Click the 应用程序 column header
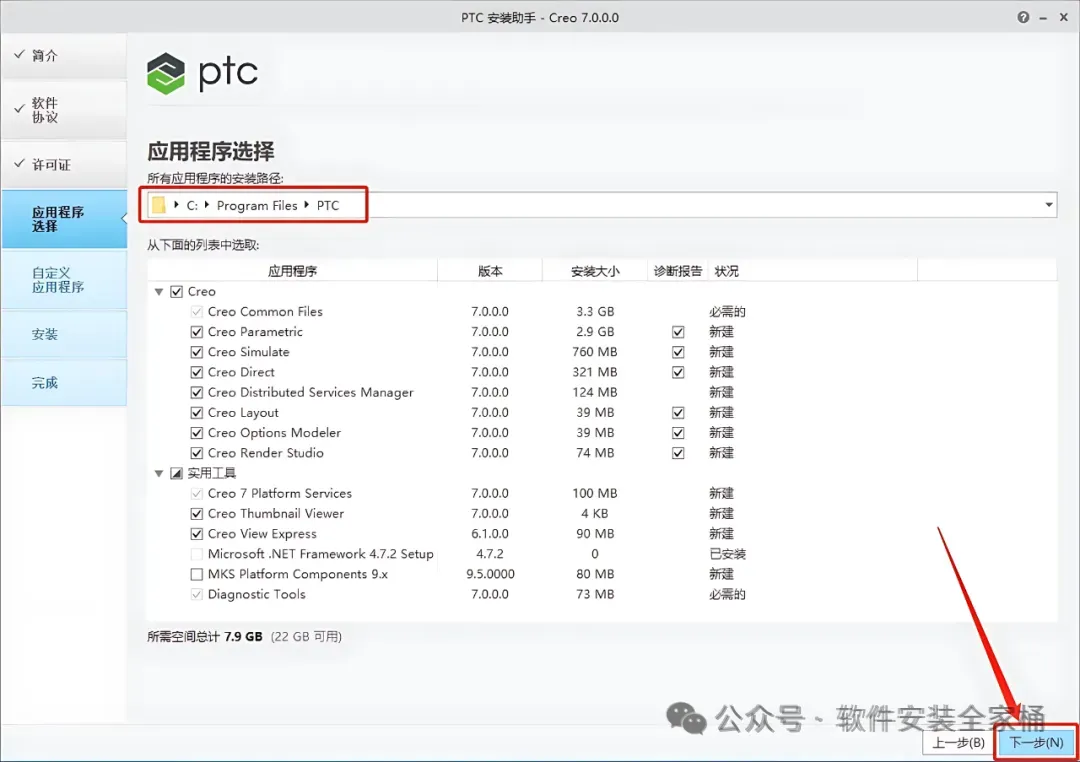The image size is (1080, 762). pyautogui.click(x=292, y=271)
